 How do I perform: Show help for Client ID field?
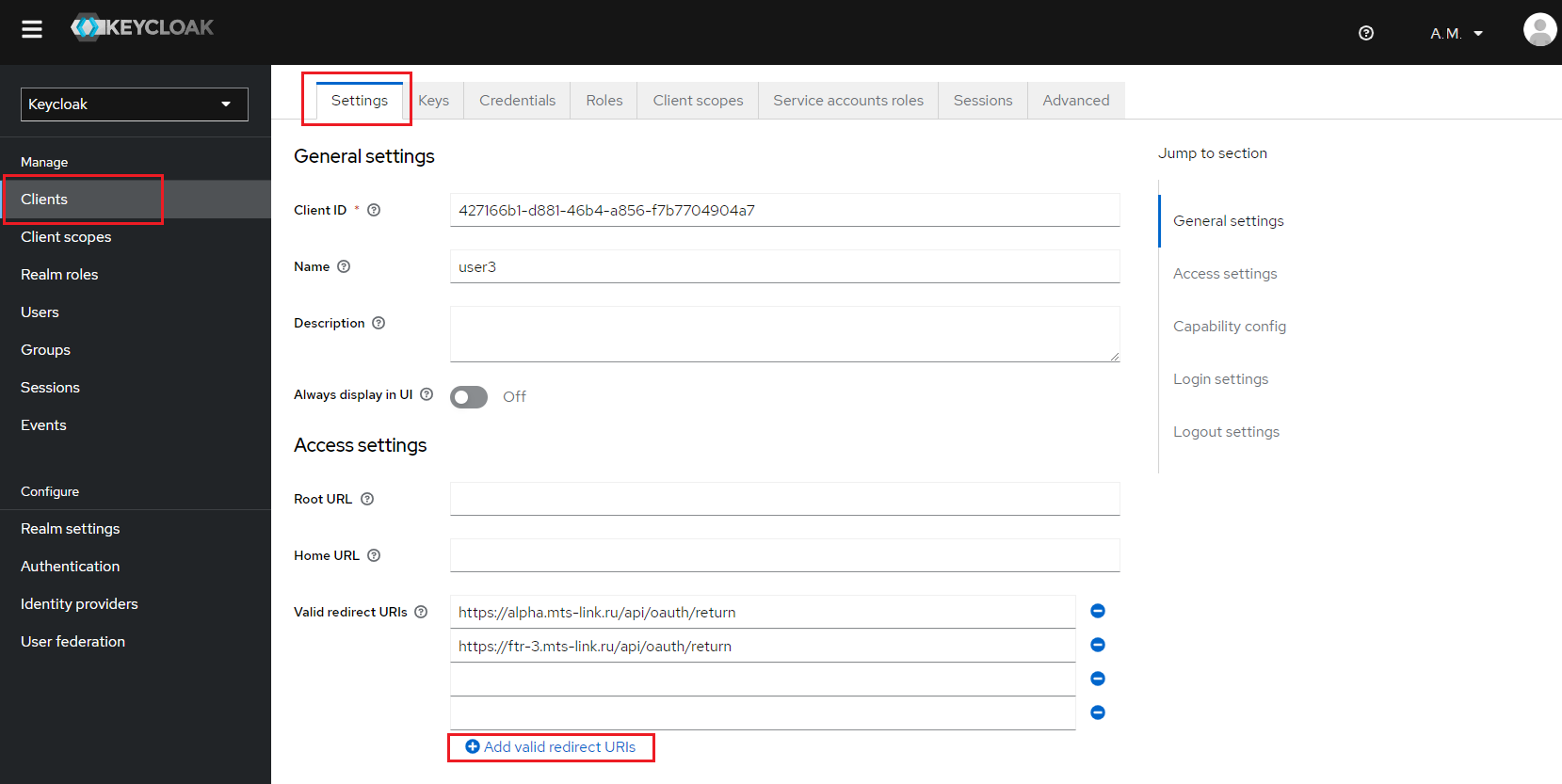374,210
